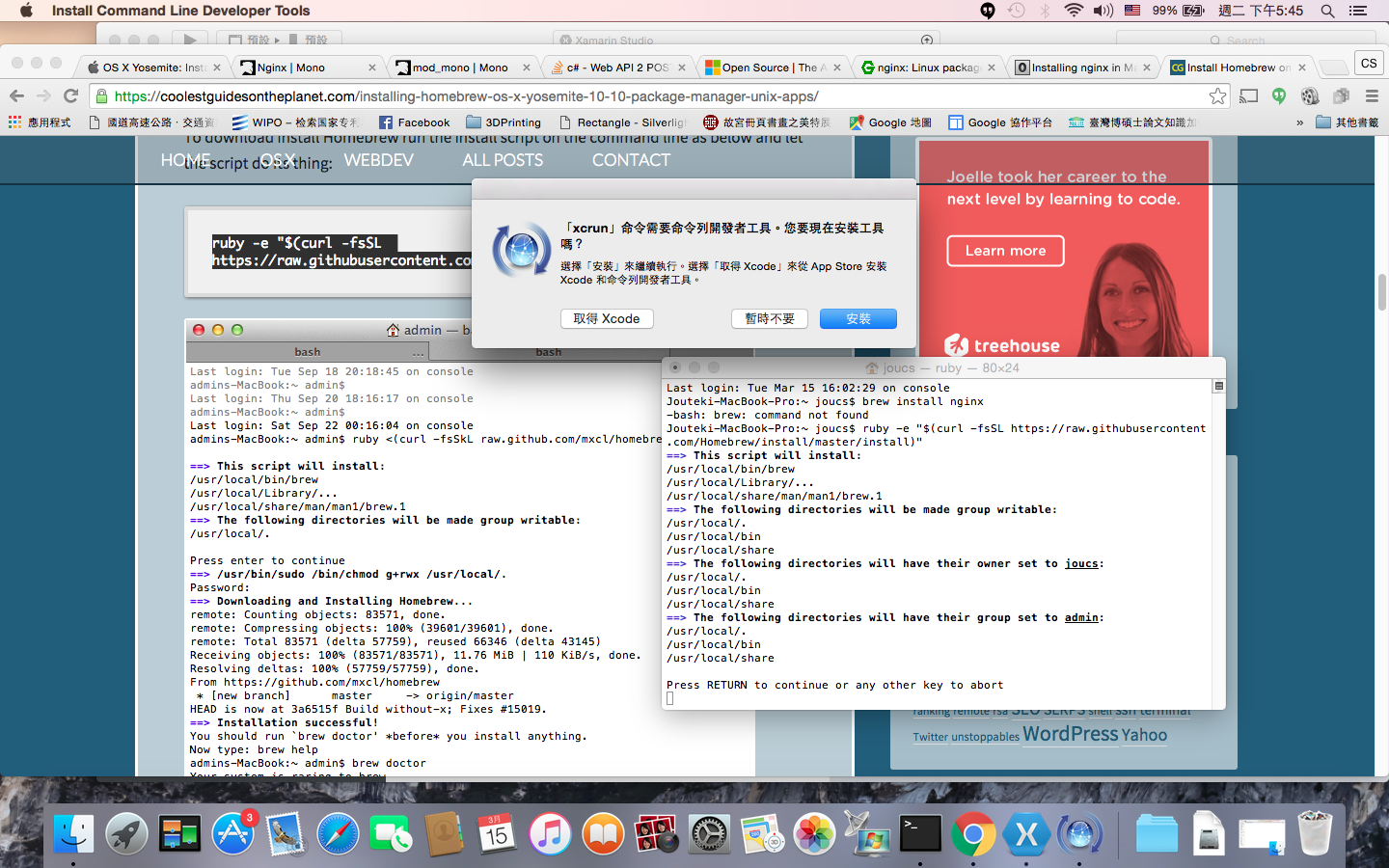Open the 3DPrinting bookmarks folder

click(x=504, y=122)
